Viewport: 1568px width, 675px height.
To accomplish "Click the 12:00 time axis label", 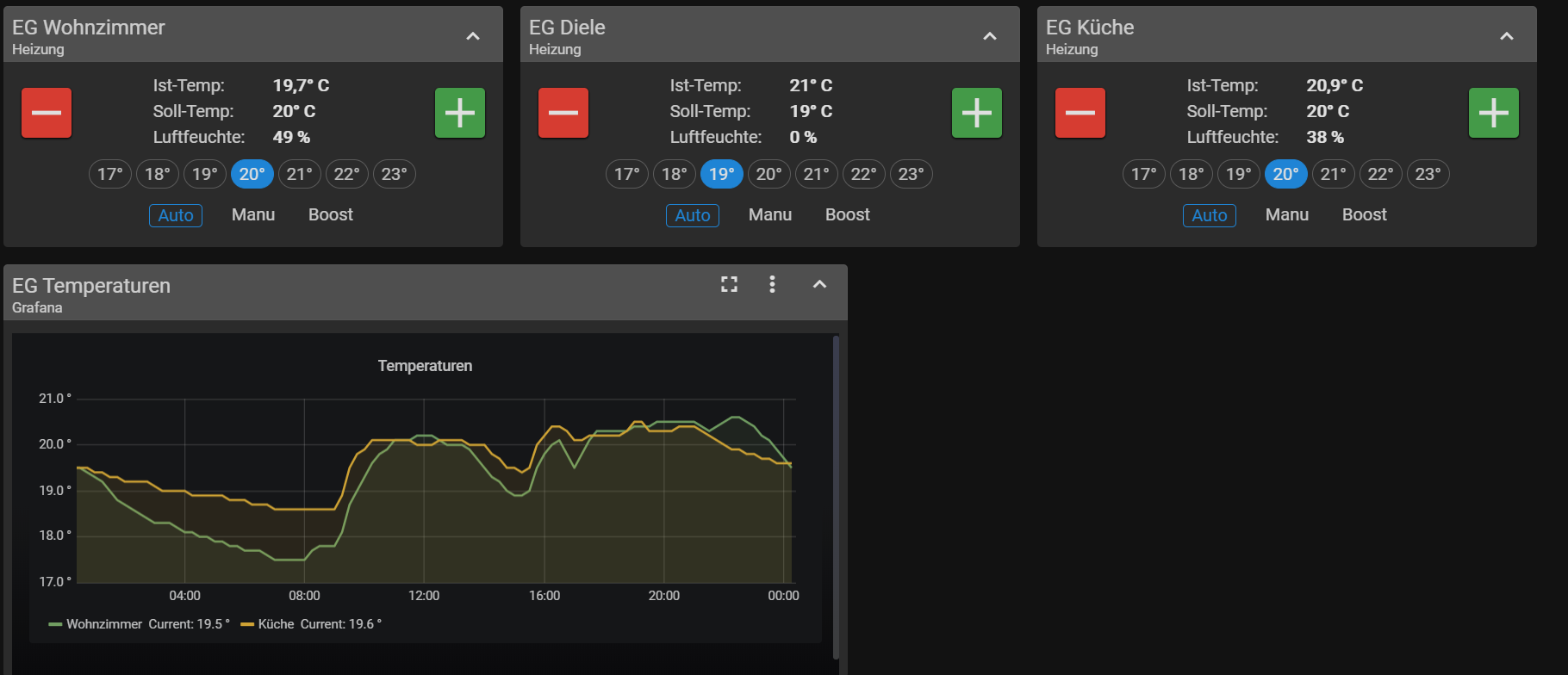I will pos(424,596).
